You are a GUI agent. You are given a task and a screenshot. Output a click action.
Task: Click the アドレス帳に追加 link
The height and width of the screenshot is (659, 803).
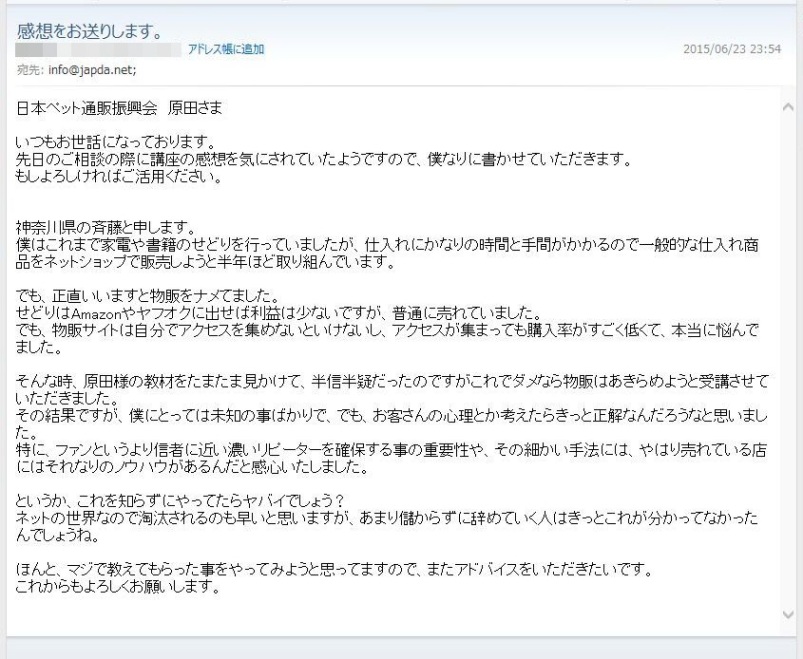click(226, 49)
